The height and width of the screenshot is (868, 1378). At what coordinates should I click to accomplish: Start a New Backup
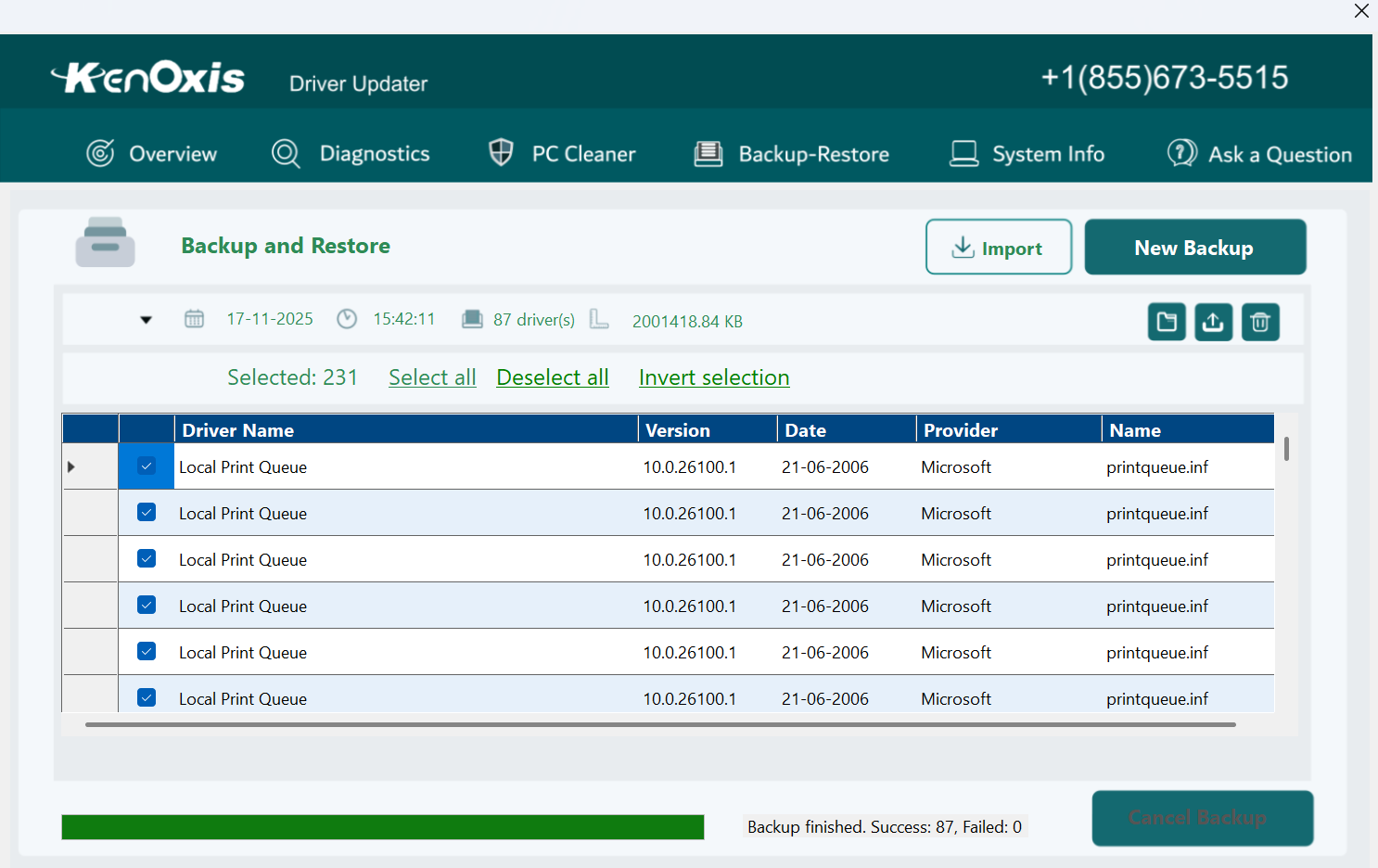pos(1194,247)
